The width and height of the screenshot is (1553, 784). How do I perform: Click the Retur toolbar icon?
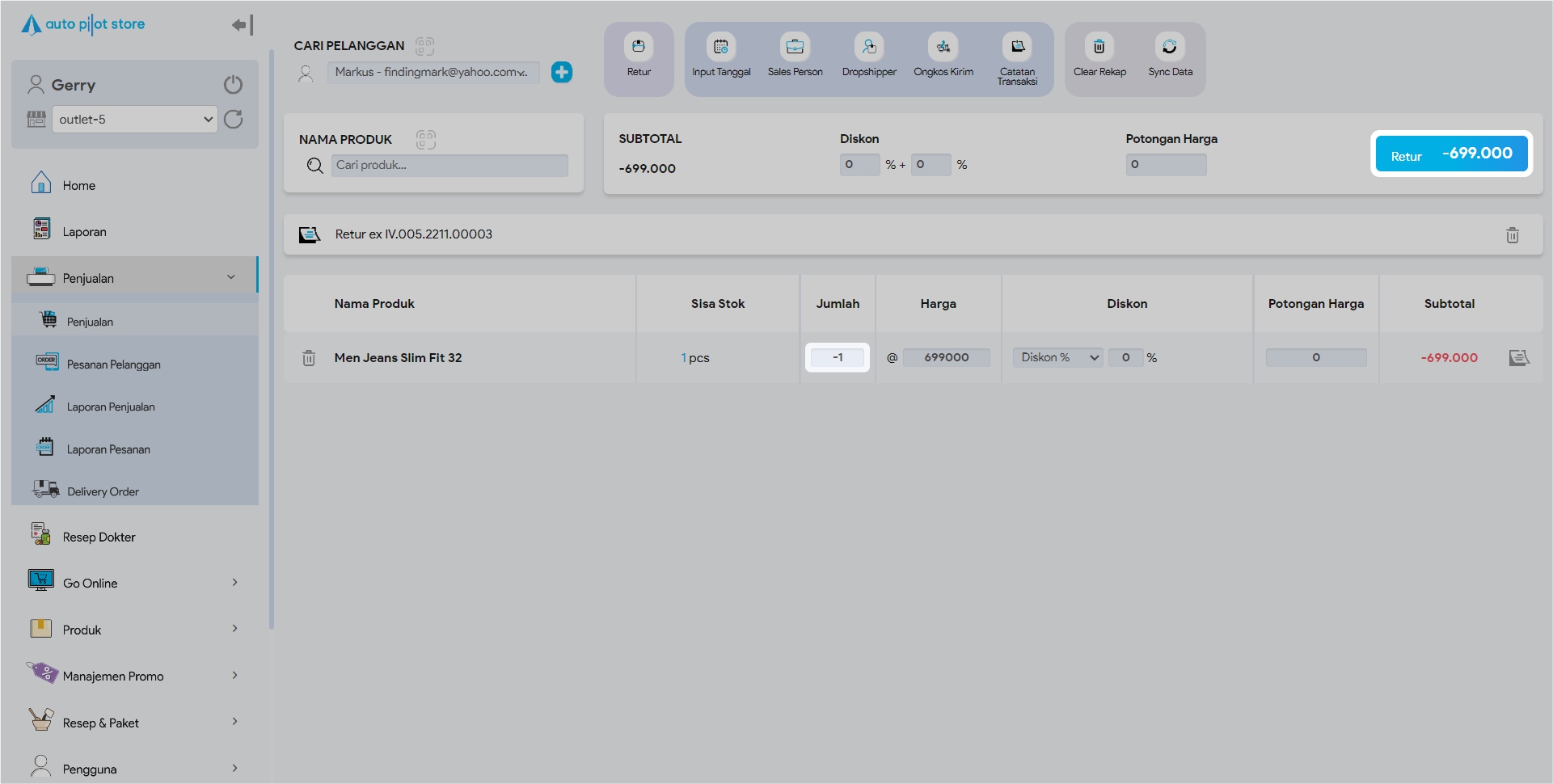pyautogui.click(x=638, y=47)
